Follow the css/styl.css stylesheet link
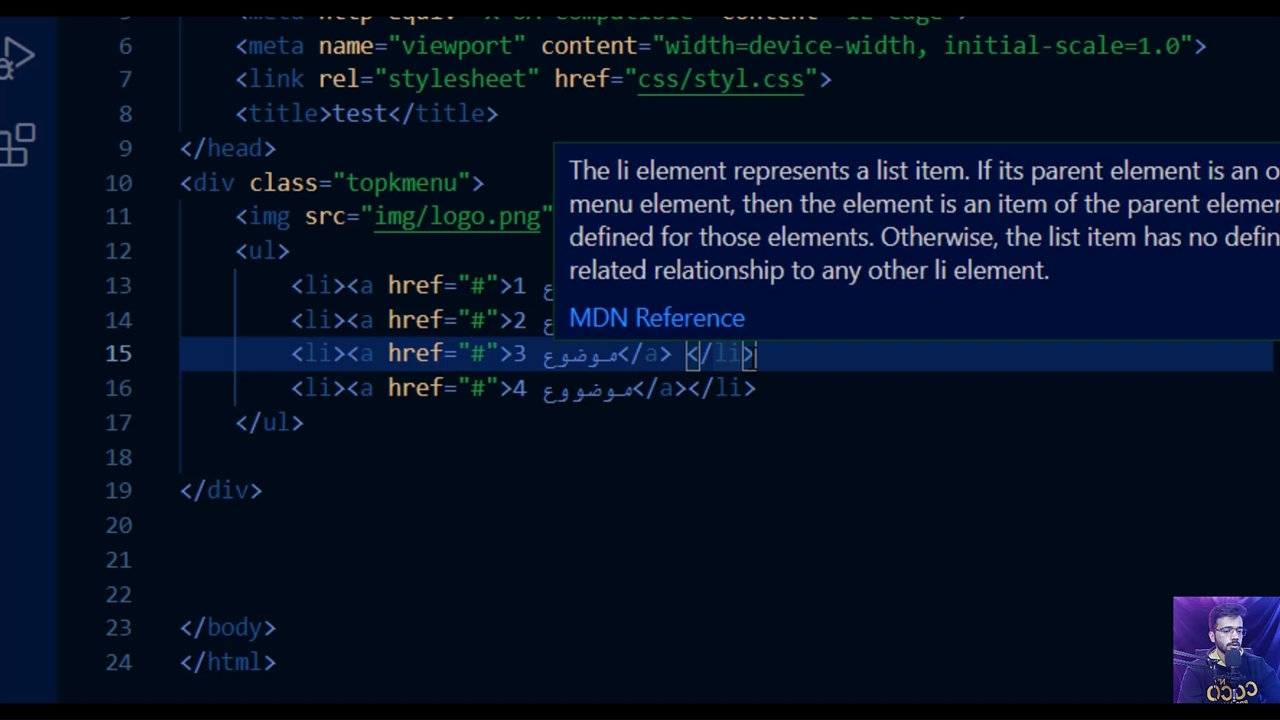Viewport: 1280px width, 720px height. tap(720, 80)
